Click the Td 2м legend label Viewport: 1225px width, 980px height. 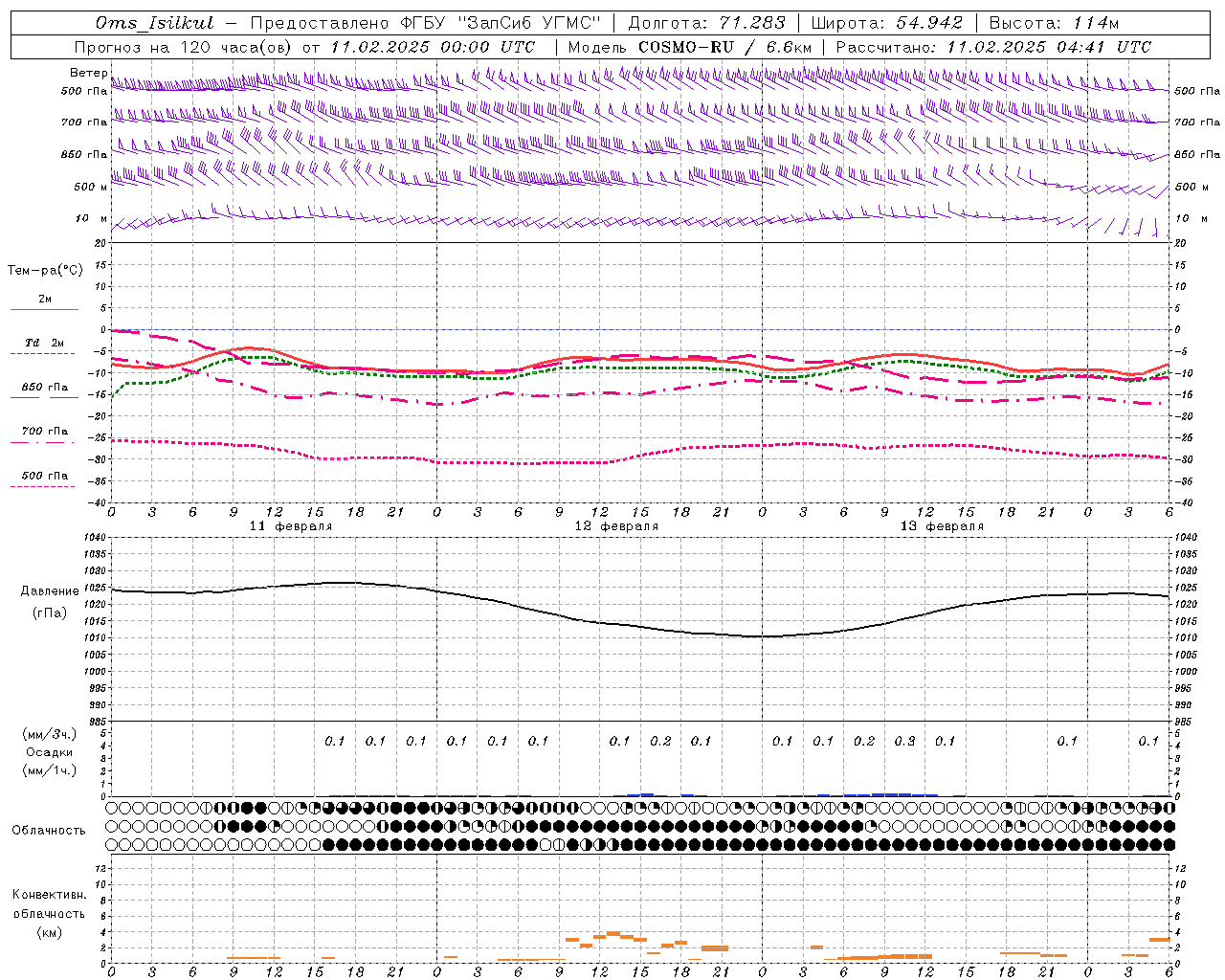pyautogui.click(x=44, y=343)
